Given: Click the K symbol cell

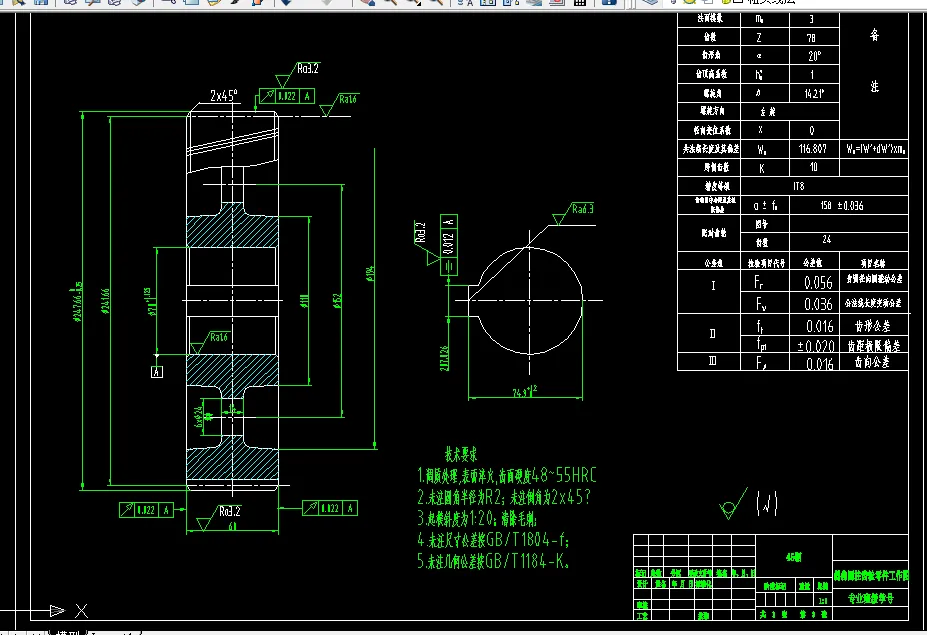Looking at the screenshot, I should (x=765, y=167).
